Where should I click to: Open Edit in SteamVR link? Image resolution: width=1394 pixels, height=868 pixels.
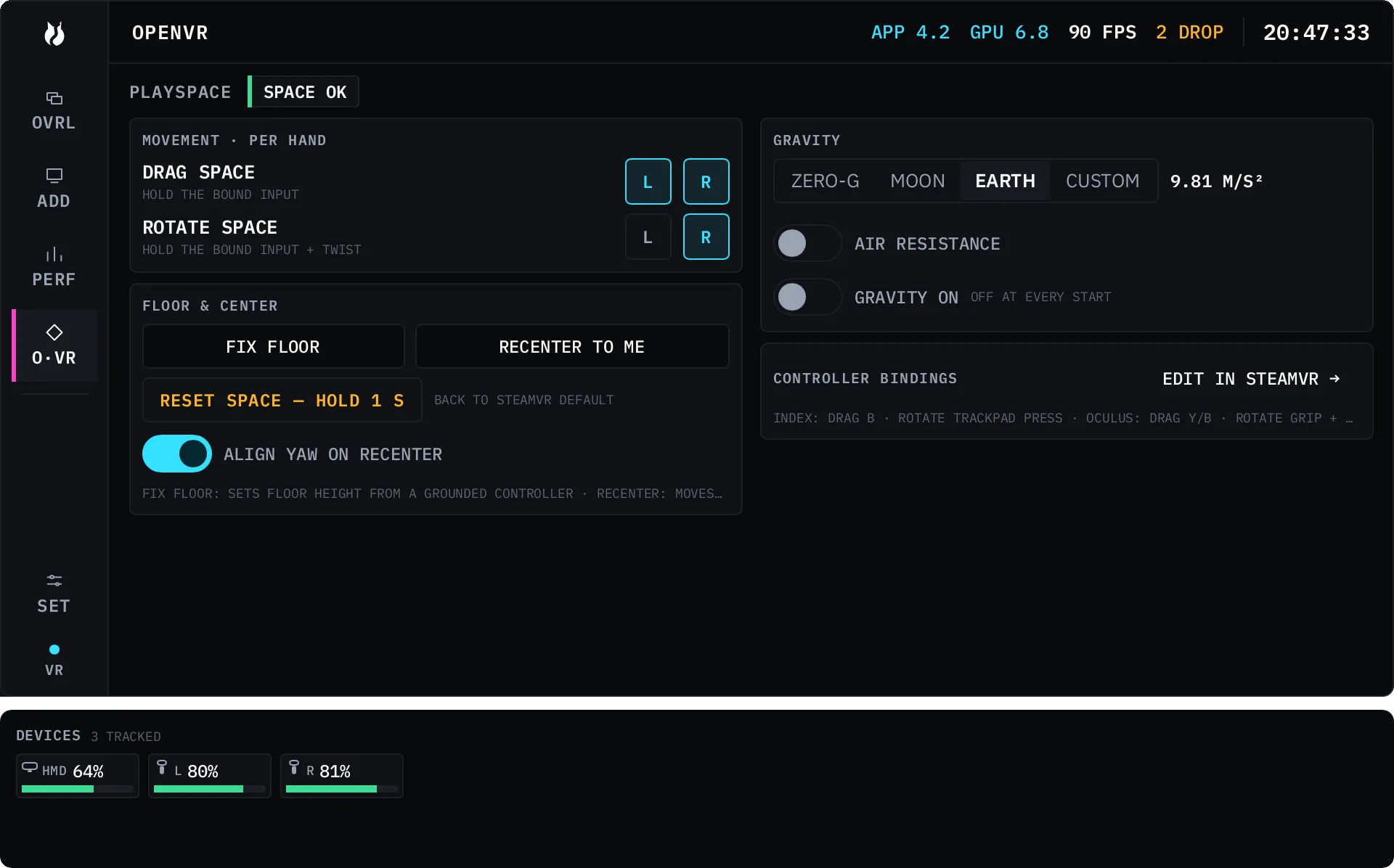click(1251, 379)
